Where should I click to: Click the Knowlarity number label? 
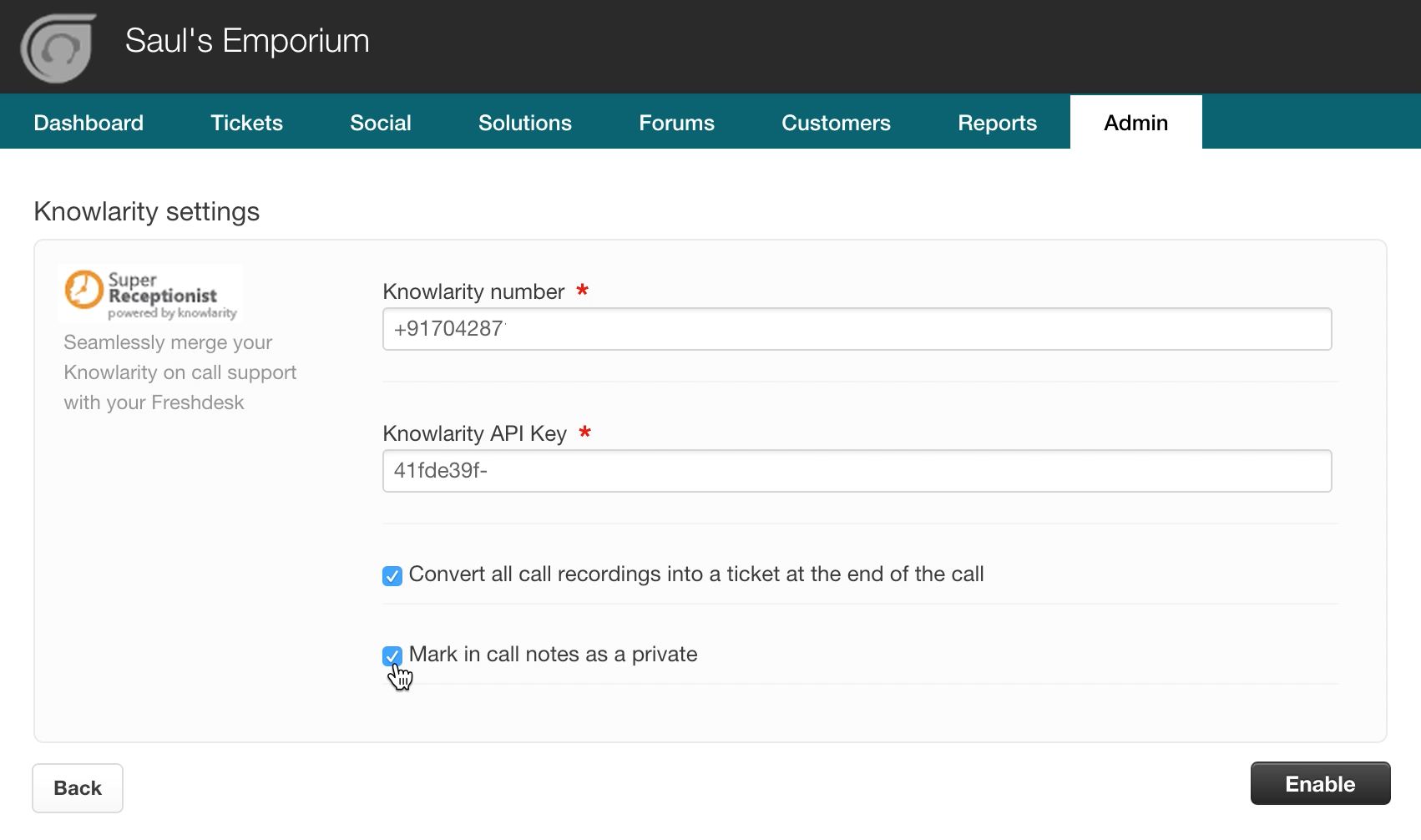click(473, 291)
